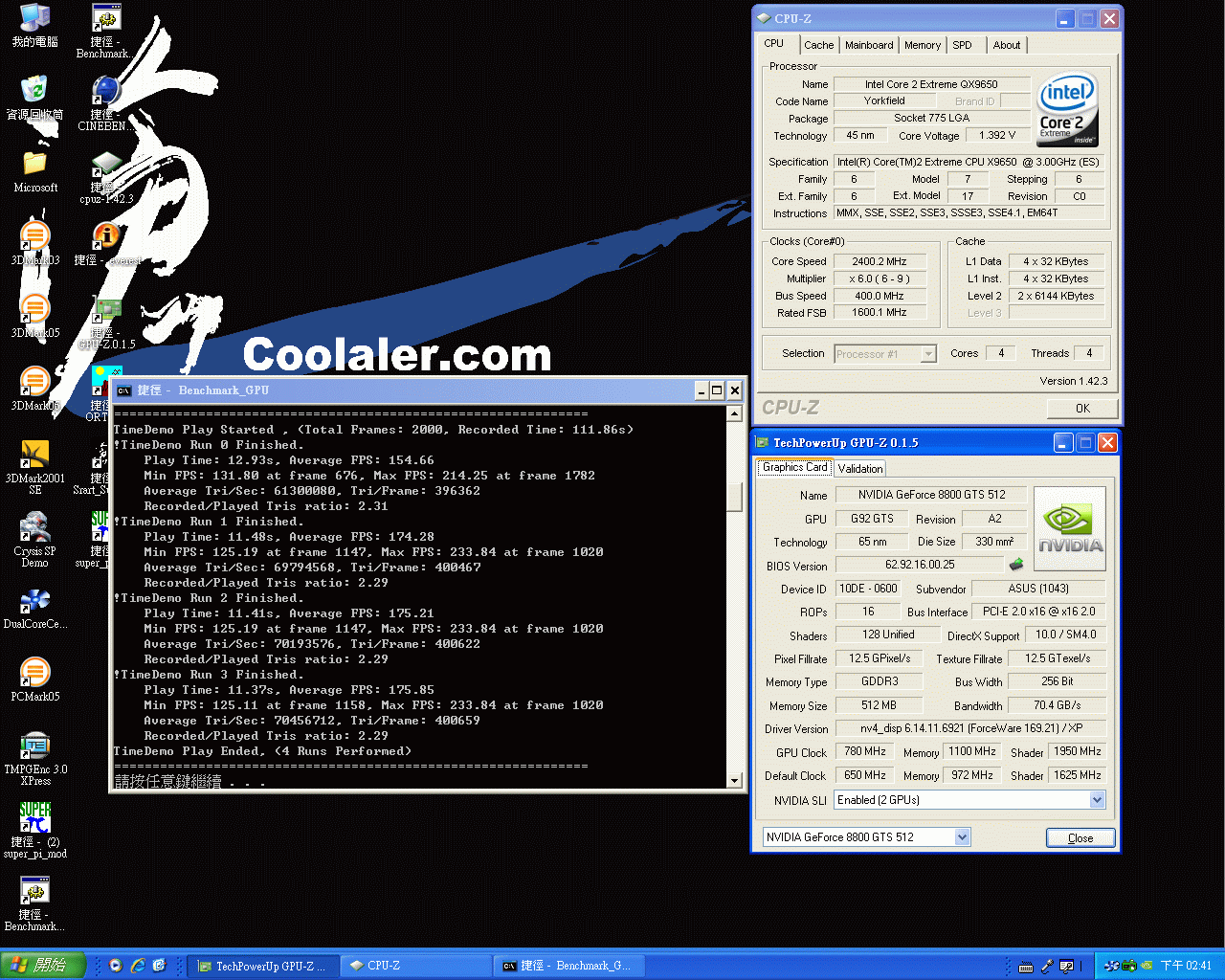Click the taskbar clock showing 02:41
The height and width of the screenshot is (980, 1225).
pyautogui.click(x=1187, y=967)
